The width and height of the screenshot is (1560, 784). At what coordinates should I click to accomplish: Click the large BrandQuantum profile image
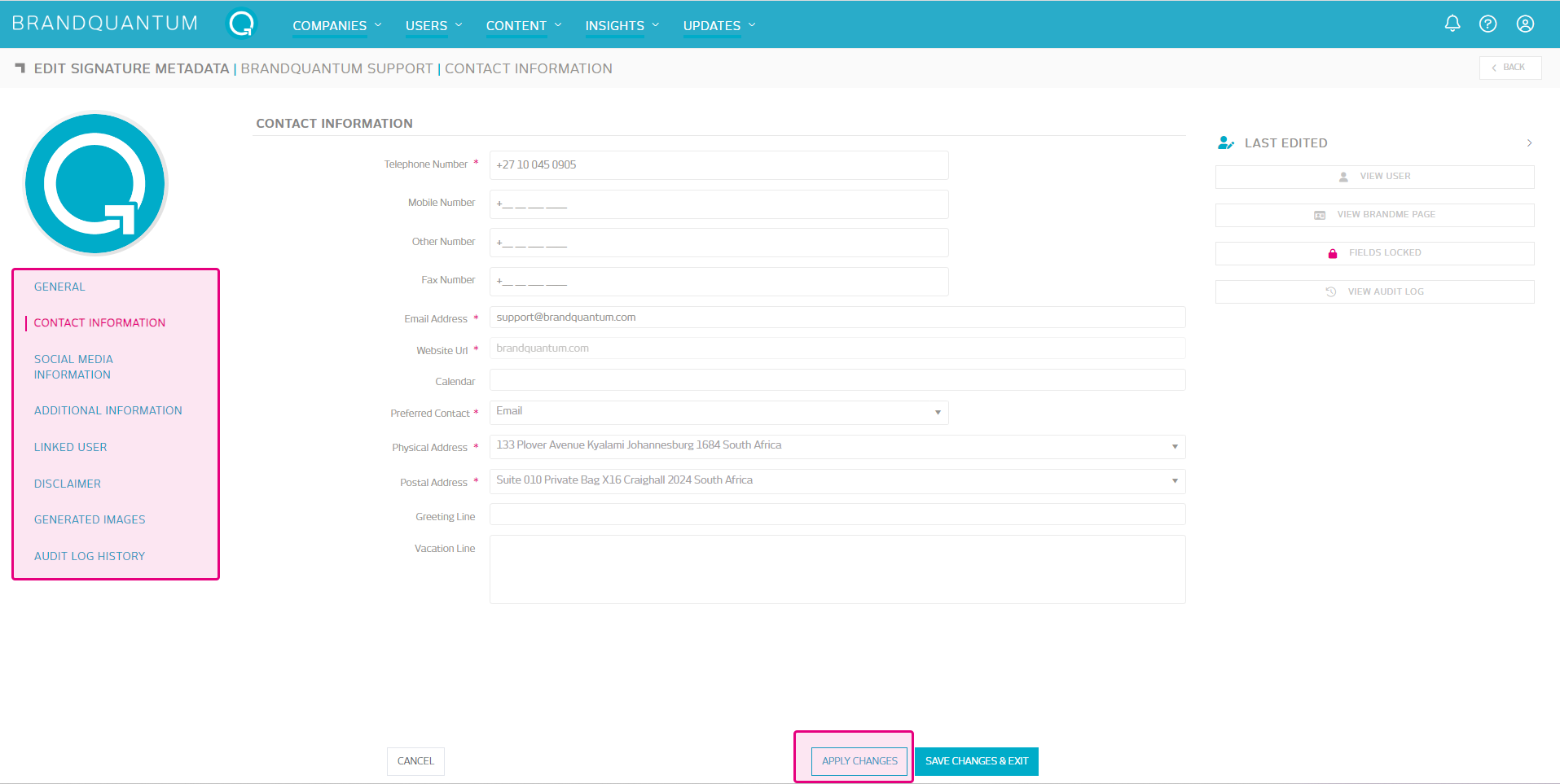click(95, 183)
